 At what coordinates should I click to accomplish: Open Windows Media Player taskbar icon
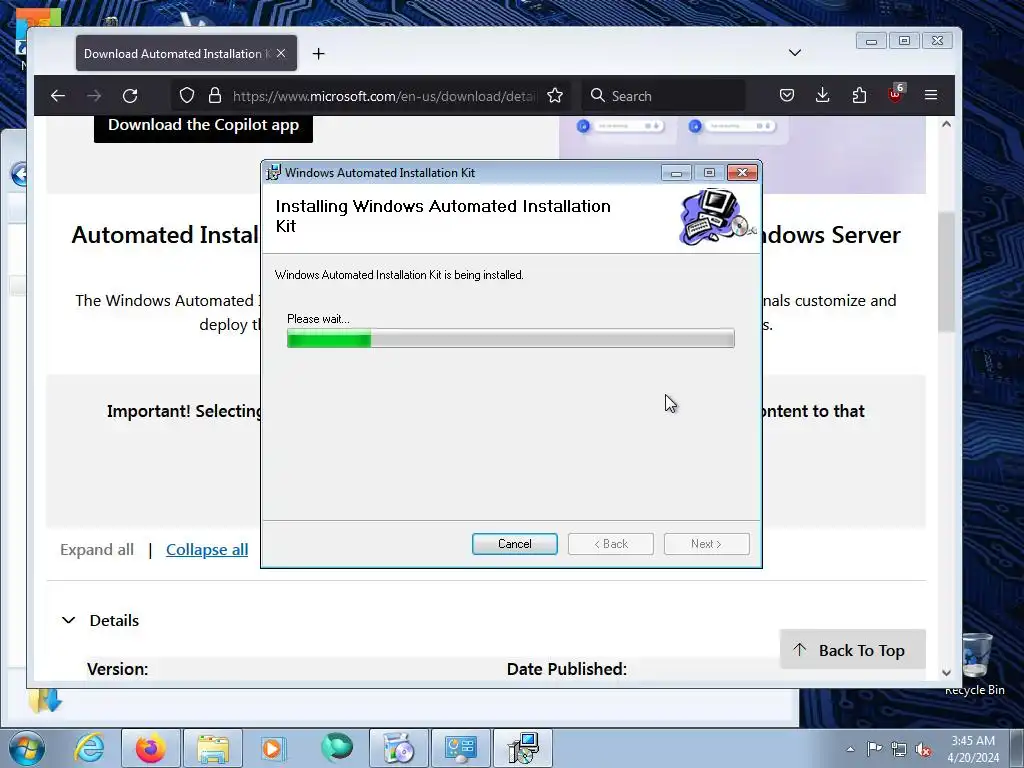(x=273, y=748)
